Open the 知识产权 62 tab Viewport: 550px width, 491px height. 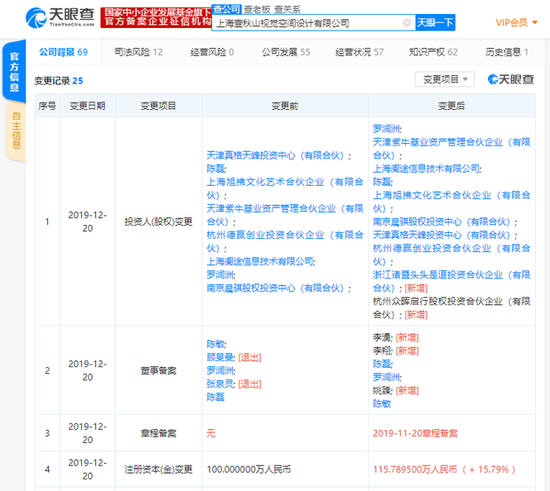[433, 52]
